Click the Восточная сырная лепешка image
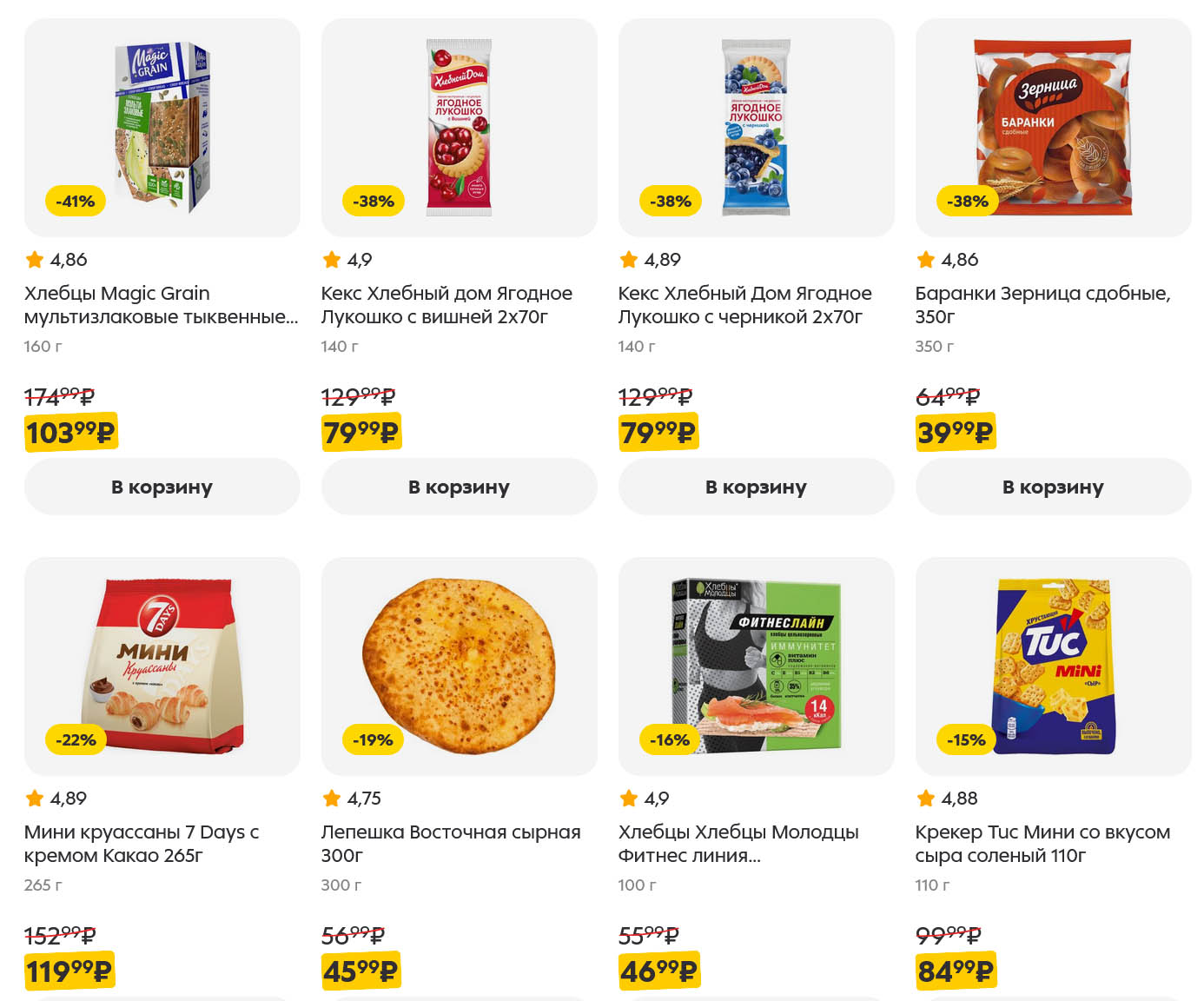Screen dimensions: 1204x1001 tap(459, 666)
